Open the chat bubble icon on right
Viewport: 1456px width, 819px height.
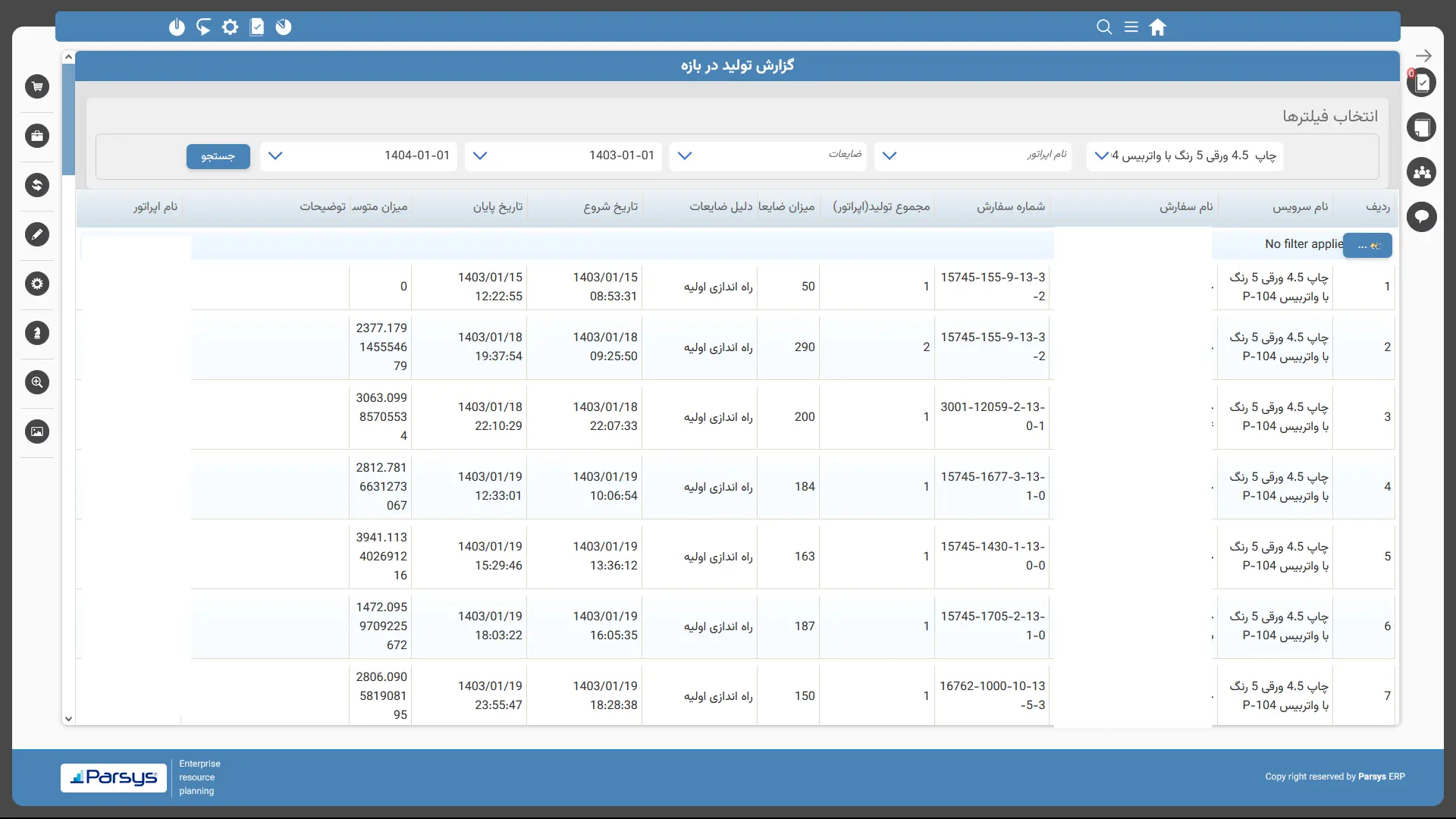[x=1422, y=218]
